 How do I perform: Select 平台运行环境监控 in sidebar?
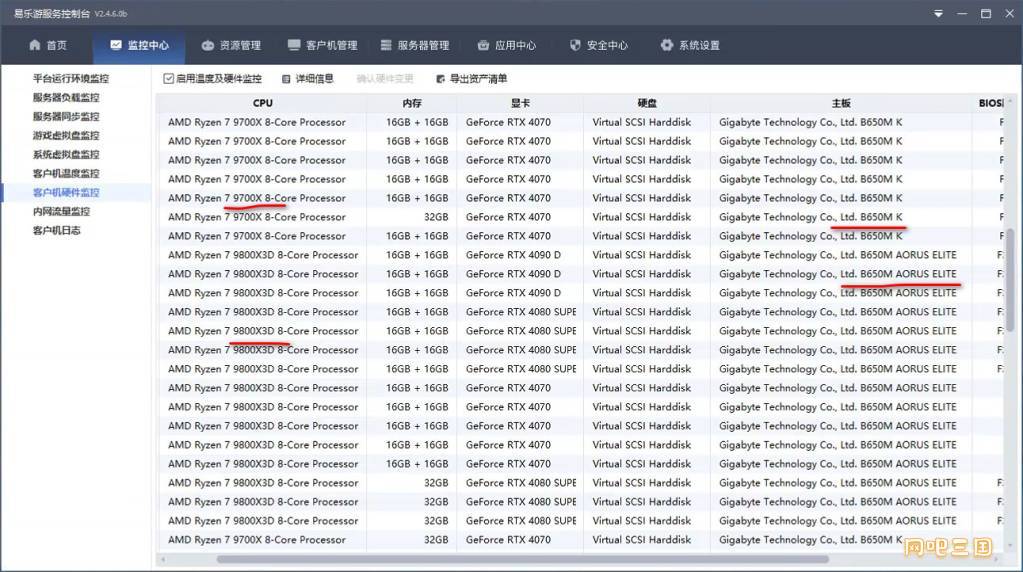pyautogui.click(x=70, y=78)
